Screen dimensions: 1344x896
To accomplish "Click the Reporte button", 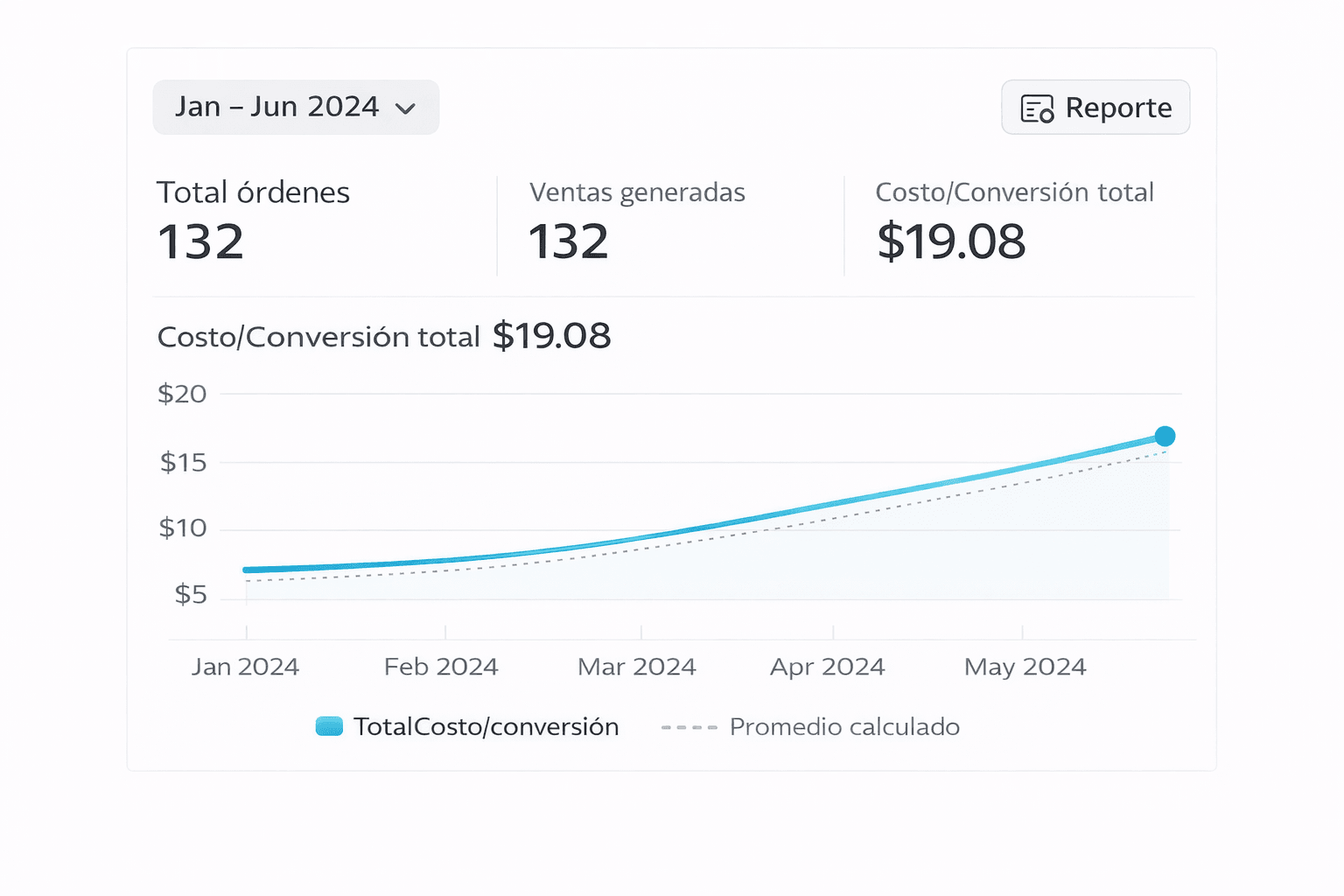I will (x=1095, y=107).
